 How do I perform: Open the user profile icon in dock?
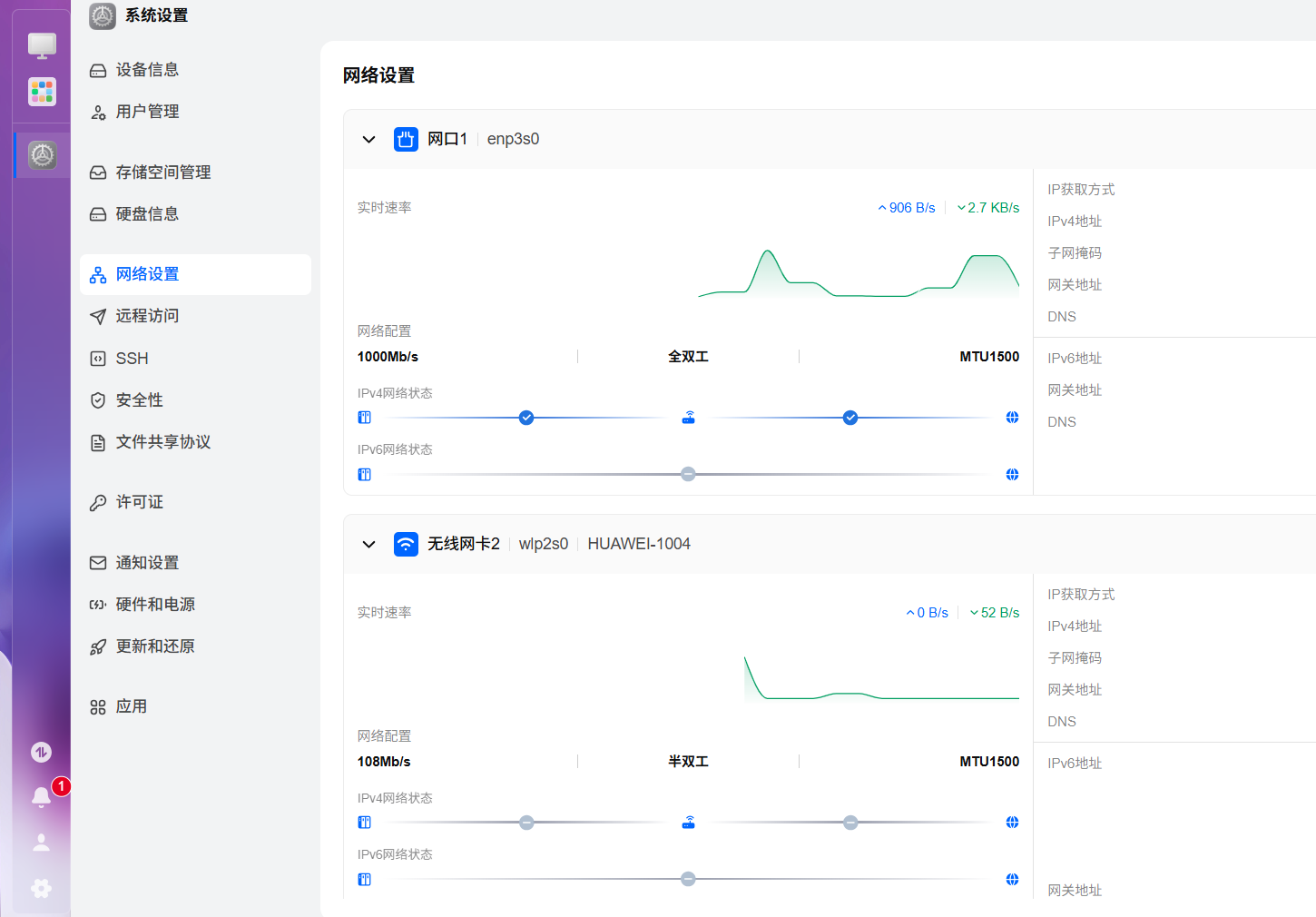click(x=42, y=843)
